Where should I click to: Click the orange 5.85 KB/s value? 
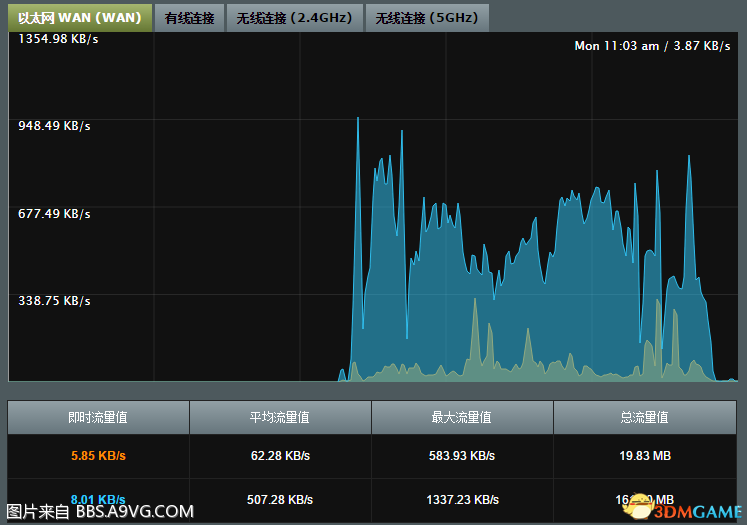[98, 456]
